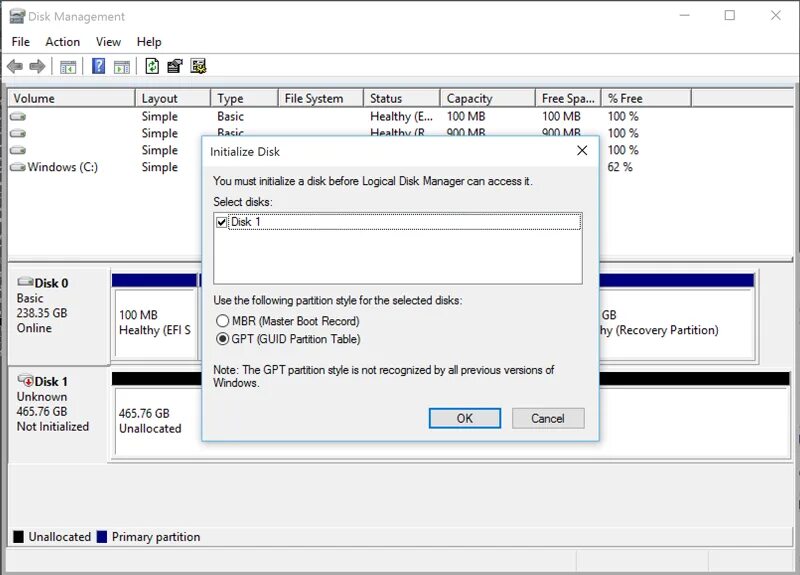800x575 pixels.
Task: Minimize the Disk Management window
Action: tap(685, 15)
